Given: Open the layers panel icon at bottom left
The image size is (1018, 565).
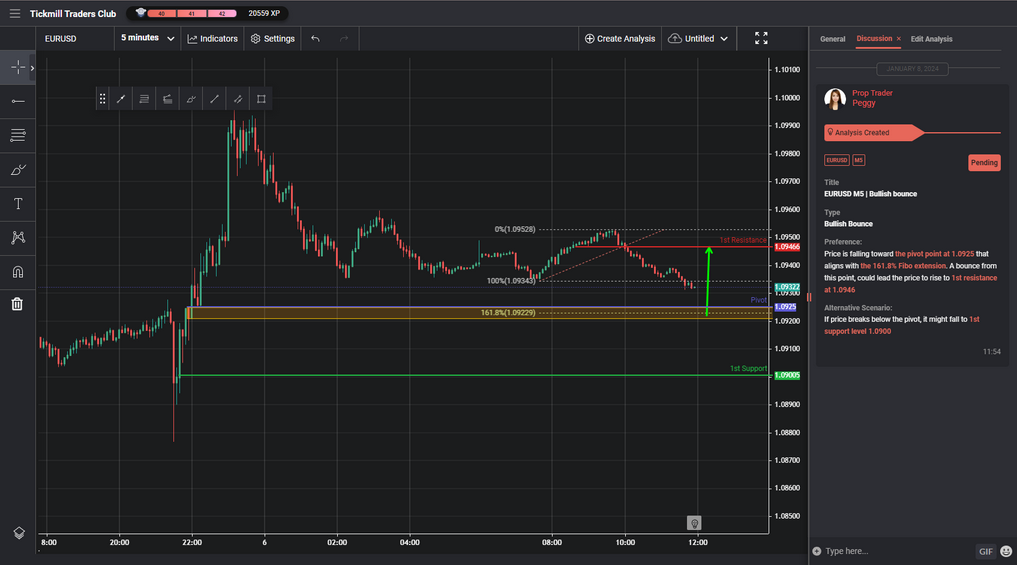Looking at the screenshot, I should click(19, 533).
